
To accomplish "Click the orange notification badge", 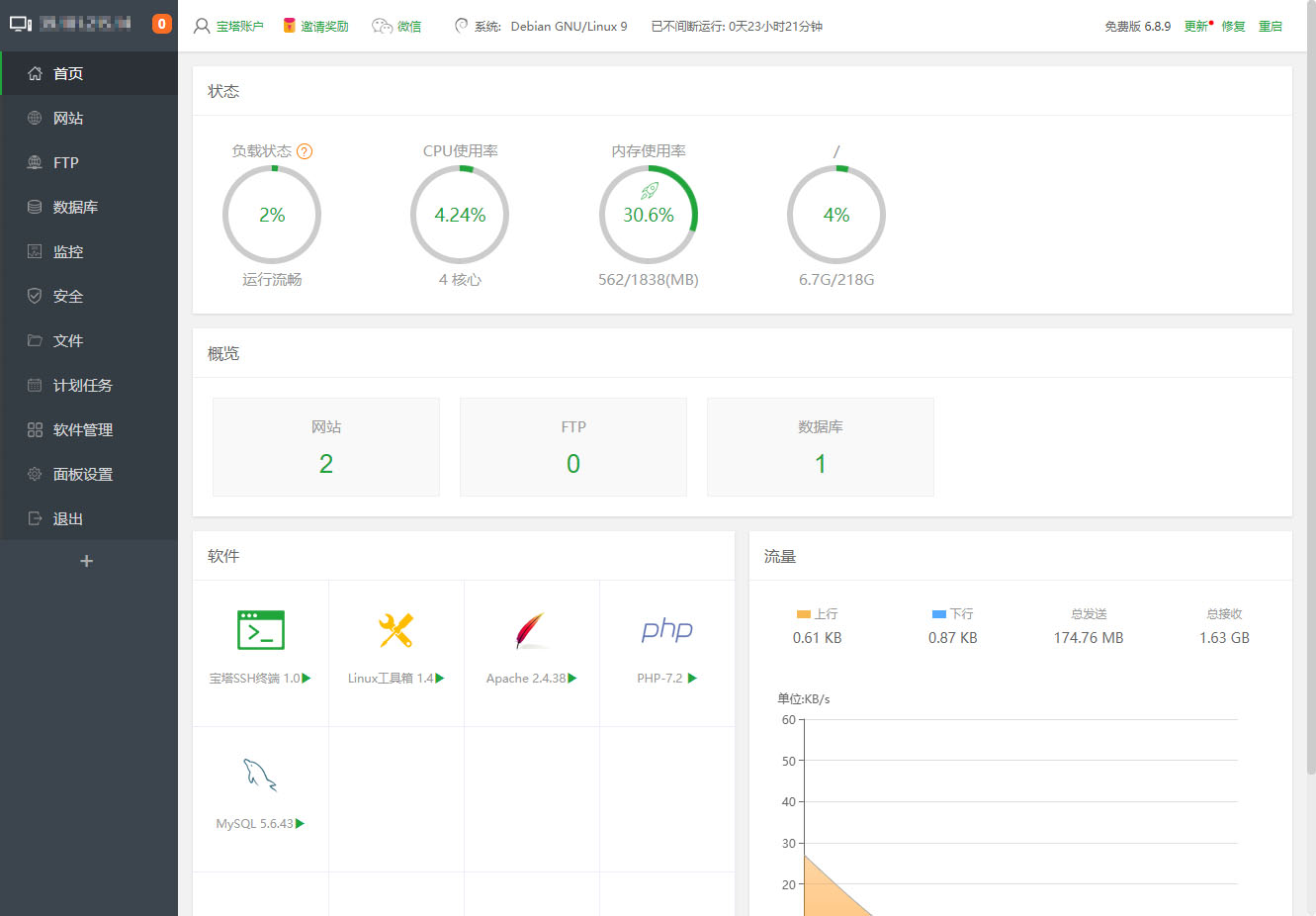I will pyautogui.click(x=162, y=24).
